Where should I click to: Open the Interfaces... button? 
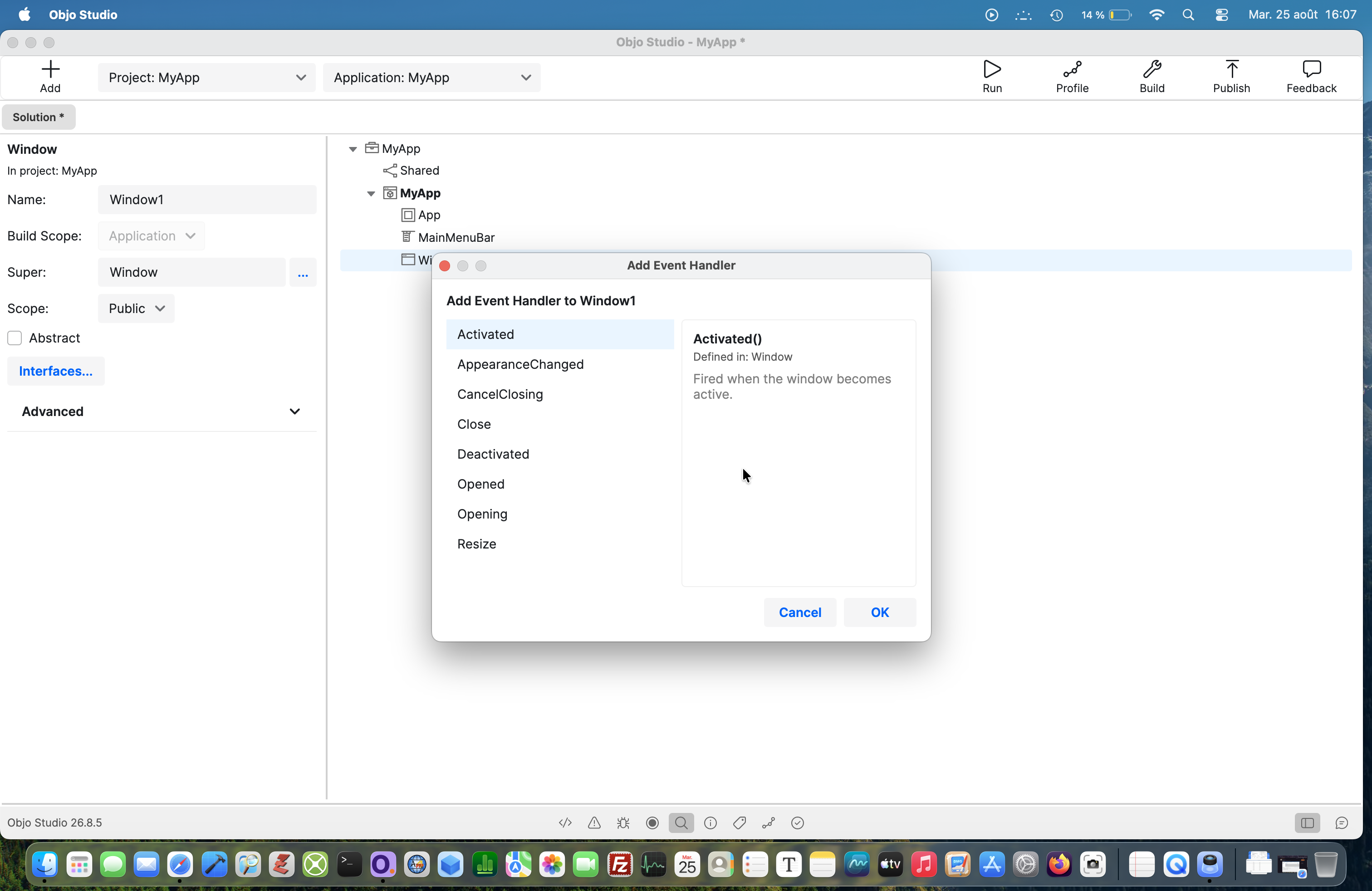pyautogui.click(x=56, y=371)
